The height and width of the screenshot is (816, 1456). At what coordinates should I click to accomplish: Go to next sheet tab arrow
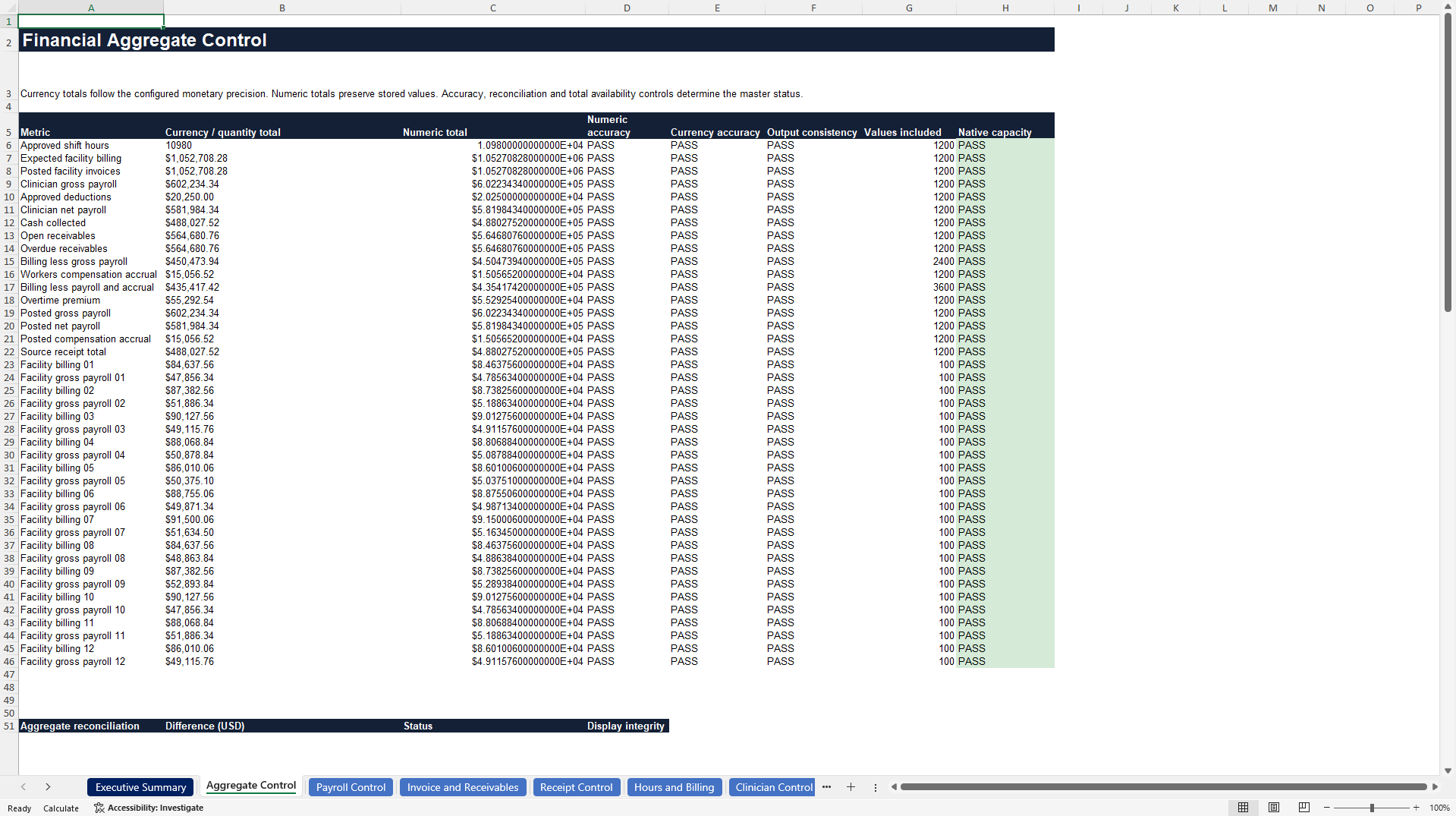coord(48,787)
